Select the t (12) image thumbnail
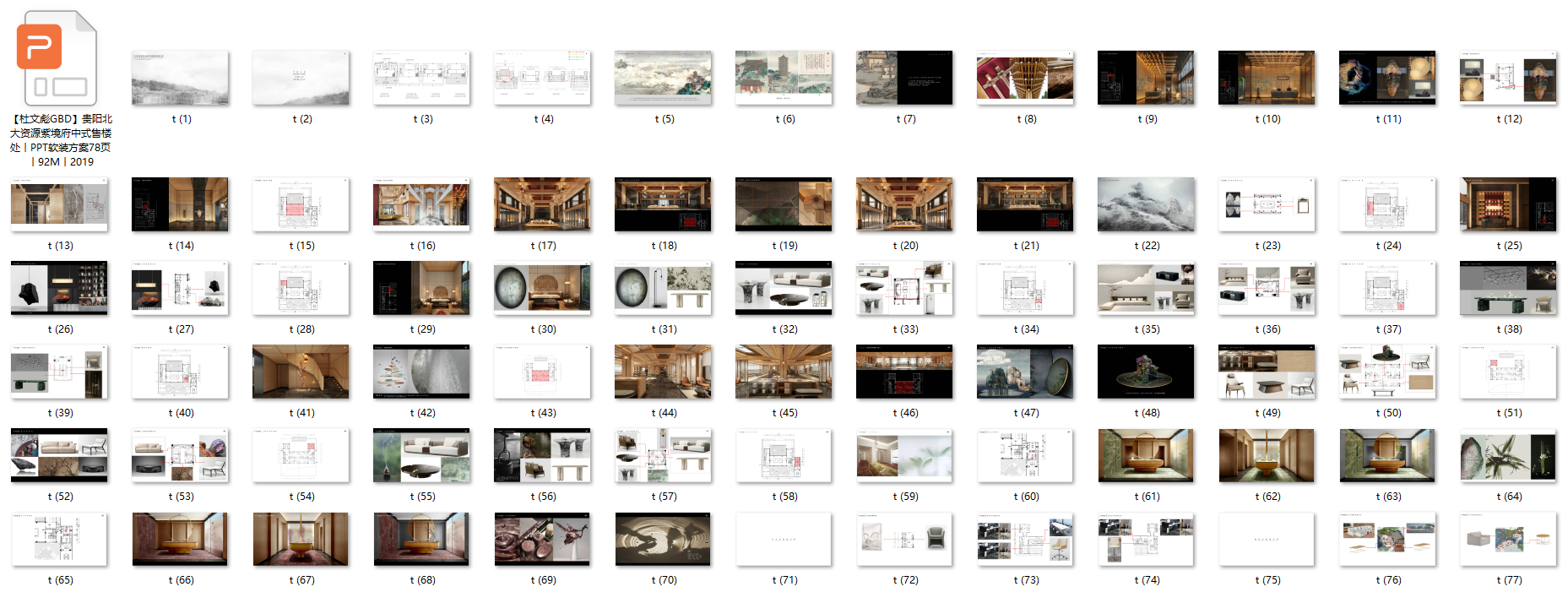Image resolution: width=1568 pixels, height=592 pixels. (x=1508, y=78)
